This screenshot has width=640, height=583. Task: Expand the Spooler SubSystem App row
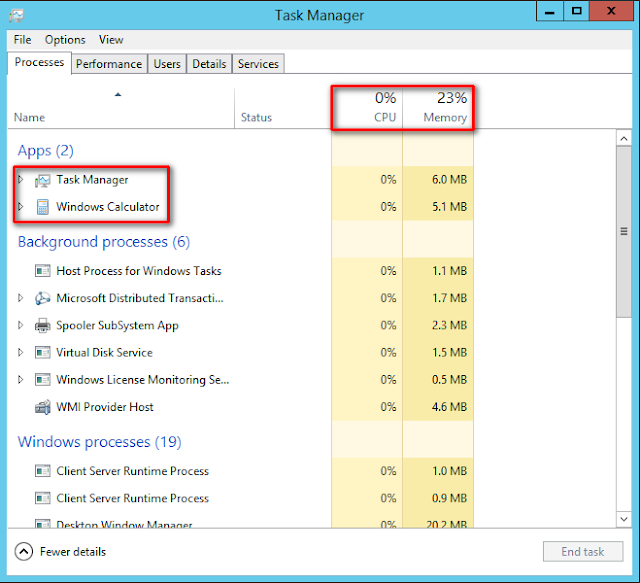(x=20, y=325)
